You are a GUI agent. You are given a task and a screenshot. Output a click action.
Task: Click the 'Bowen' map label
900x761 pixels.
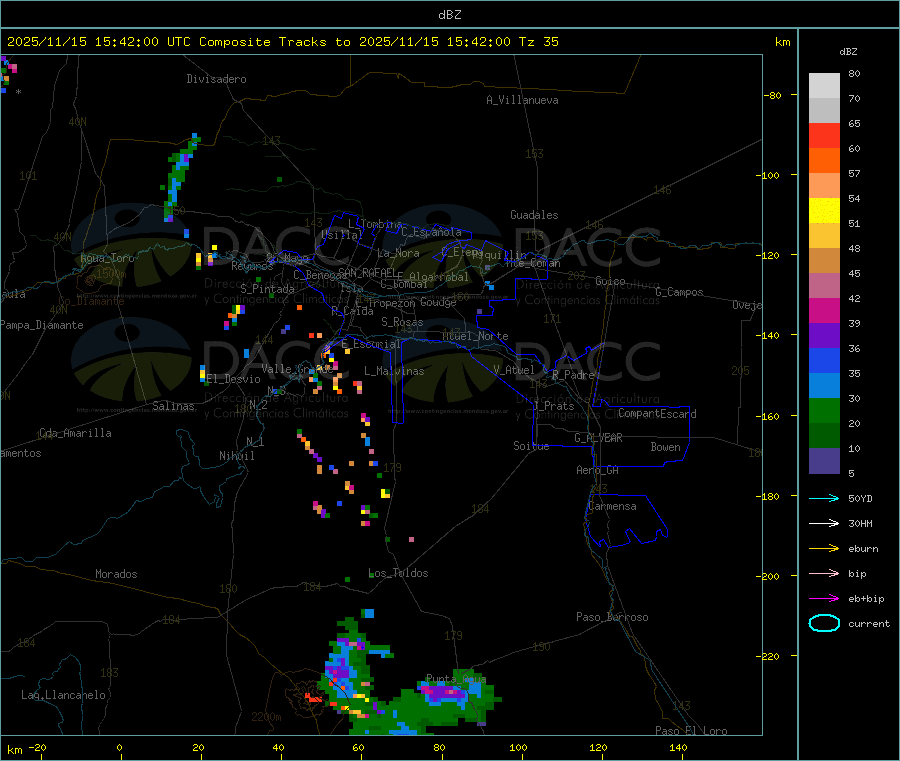[666, 446]
